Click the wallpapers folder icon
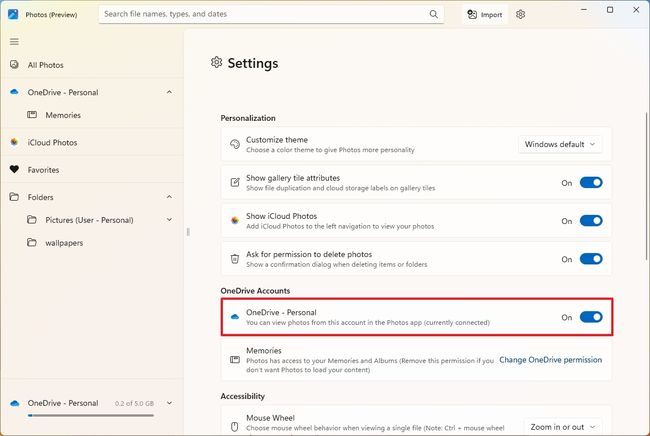650x436 pixels. [32, 242]
